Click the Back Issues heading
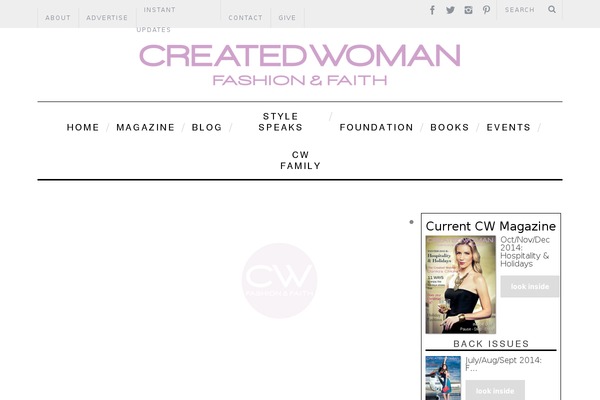This screenshot has width=600, height=400. (x=491, y=344)
